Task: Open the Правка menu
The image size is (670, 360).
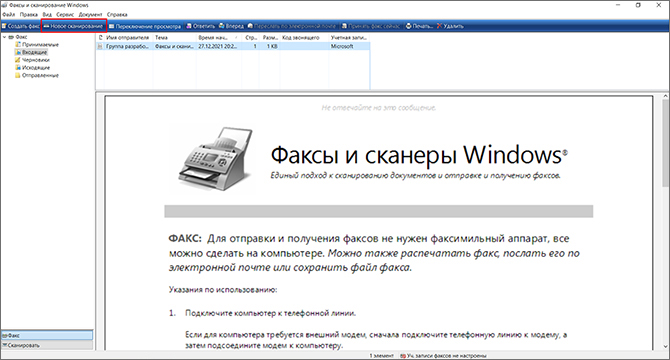Action: point(29,14)
